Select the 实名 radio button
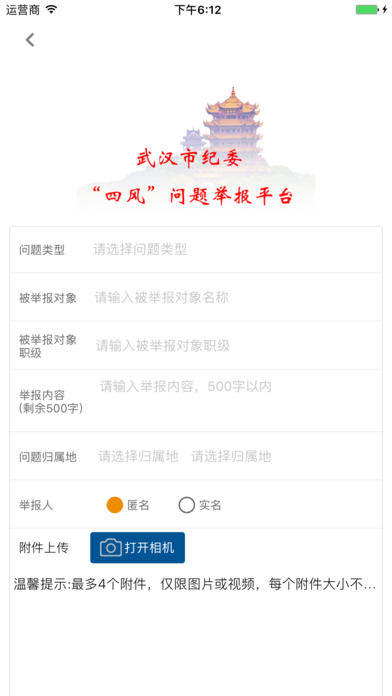Screen dimensions: 392x696 (186, 505)
